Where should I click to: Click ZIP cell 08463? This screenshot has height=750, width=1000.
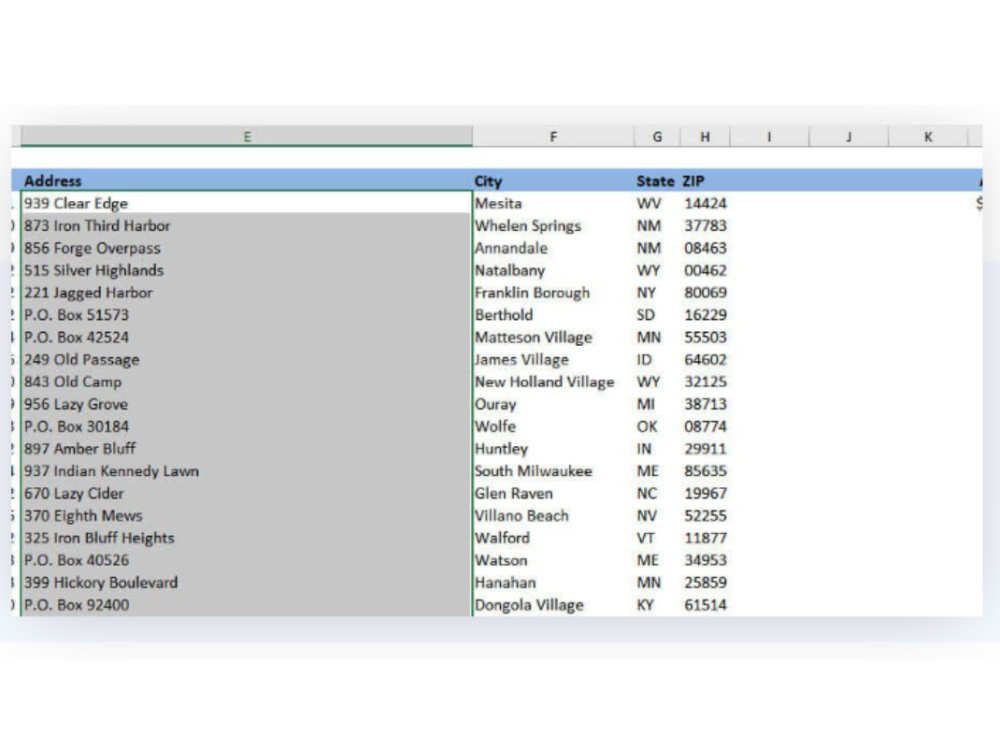click(x=705, y=247)
